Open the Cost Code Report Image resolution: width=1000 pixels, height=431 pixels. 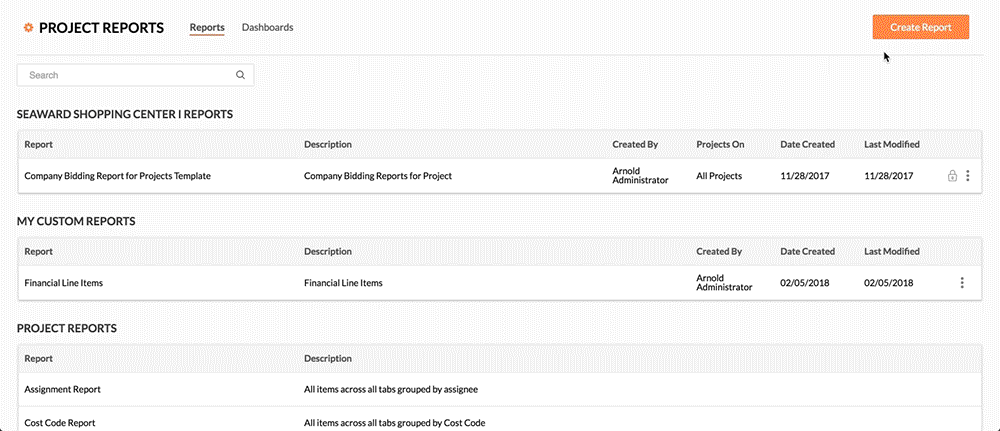[60, 423]
